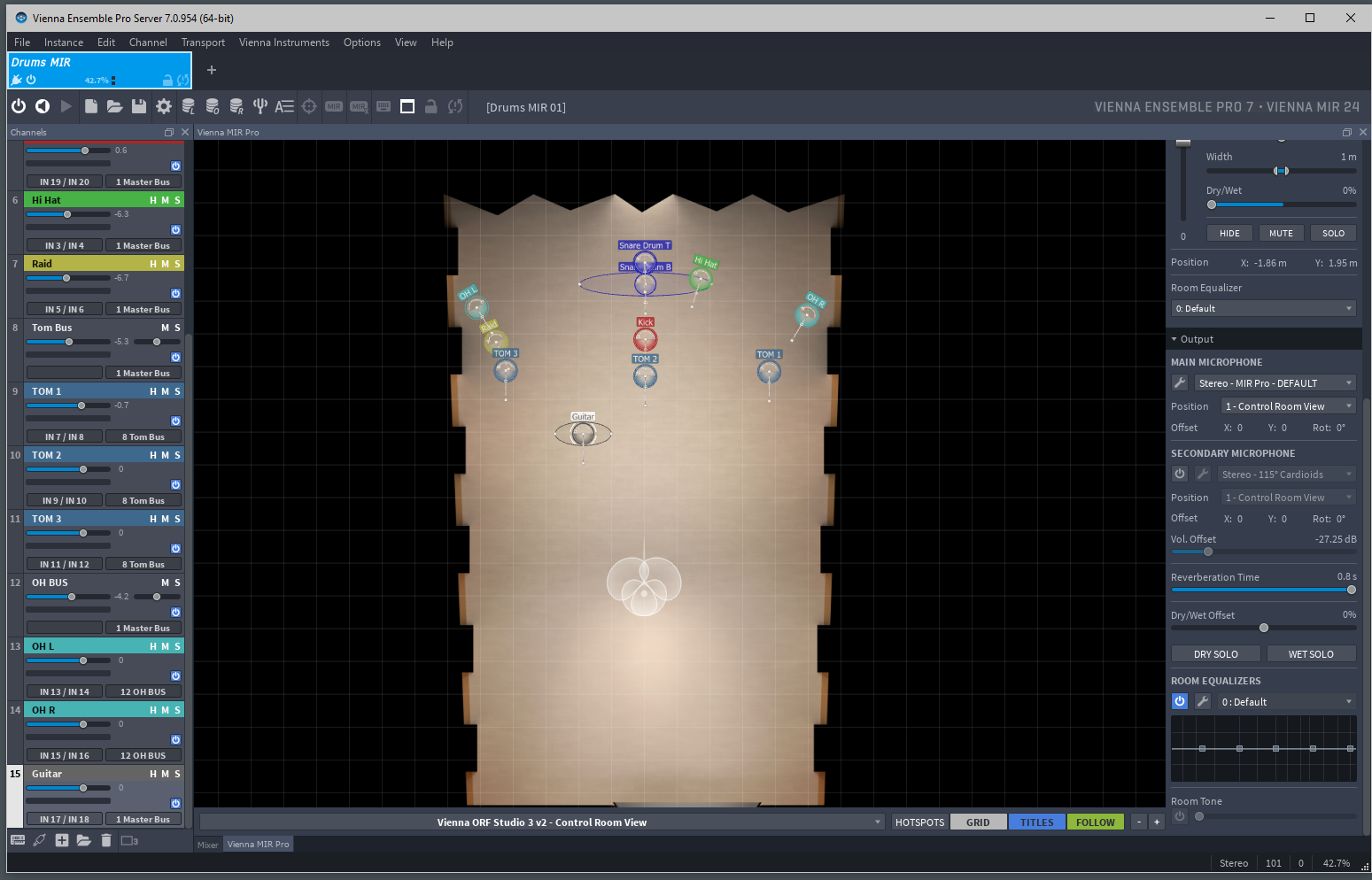
Task: Open OH R output 12 OH BUS selector
Action: coord(143,755)
